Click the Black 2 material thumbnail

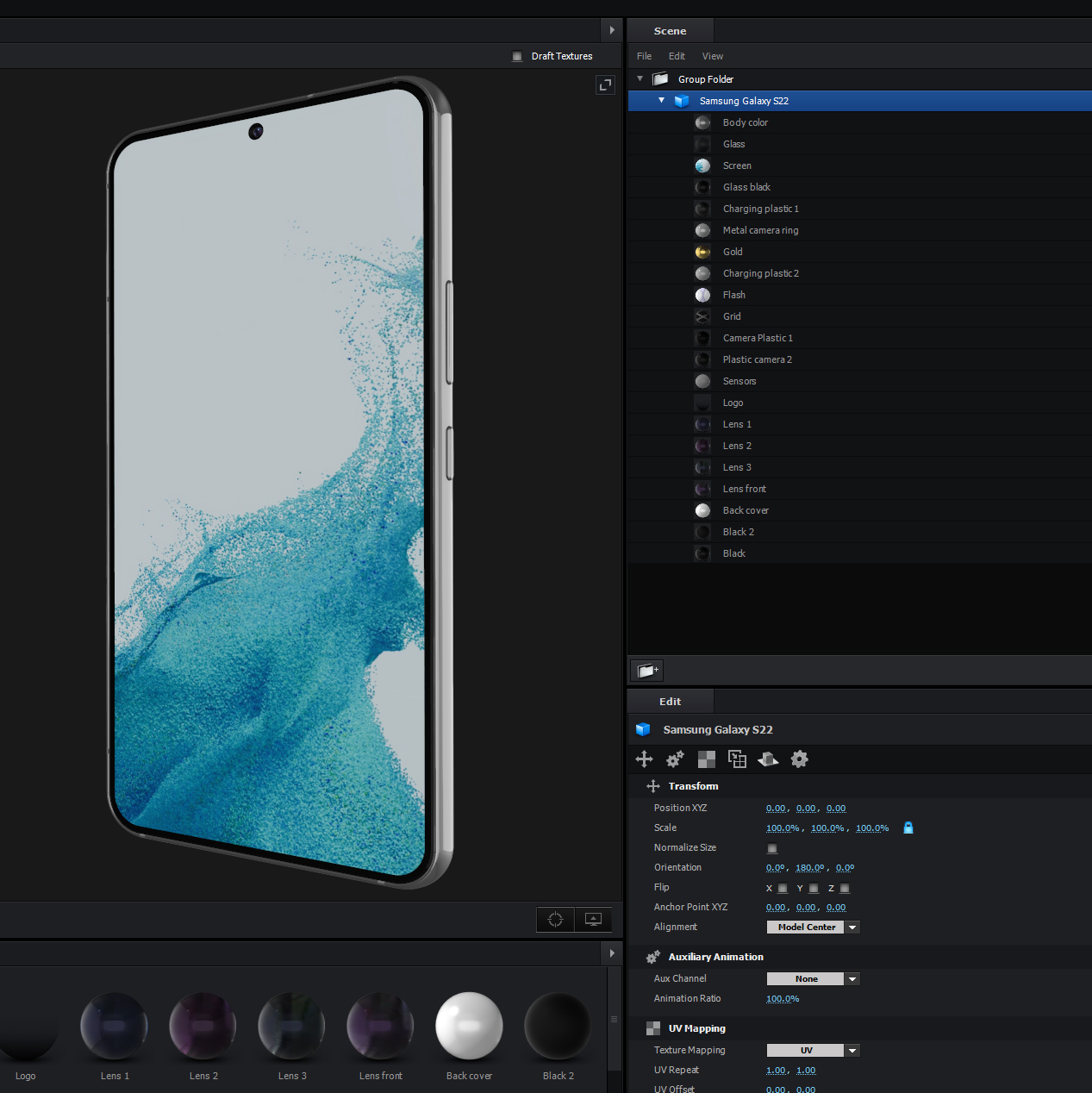pos(558,1026)
